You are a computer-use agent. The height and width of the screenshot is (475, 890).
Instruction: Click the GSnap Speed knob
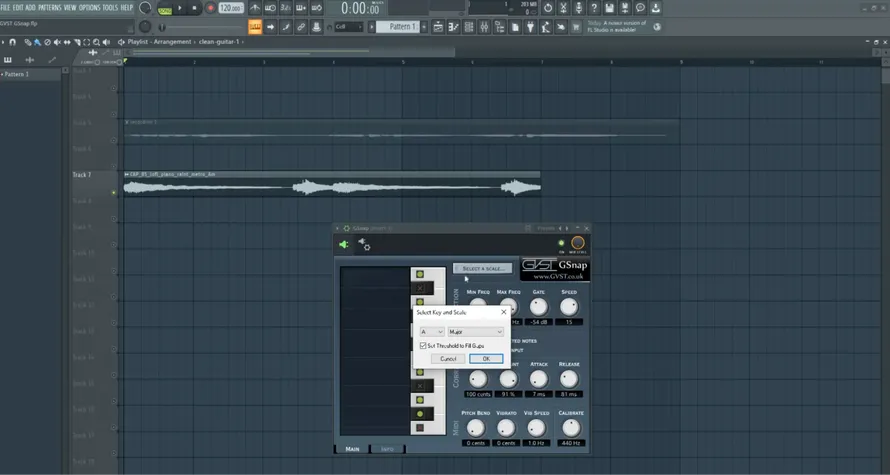coord(569,307)
